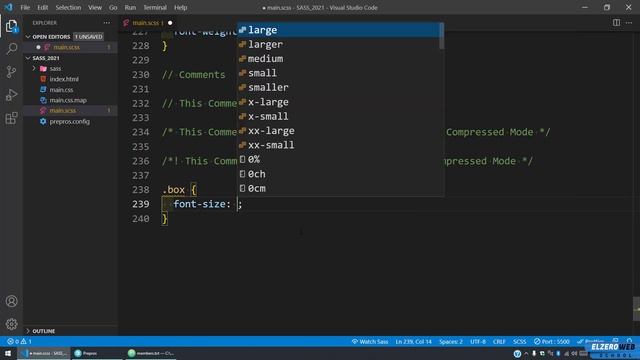
Task: Click the '// Comments' line text
Action: click(x=193, y=75)
